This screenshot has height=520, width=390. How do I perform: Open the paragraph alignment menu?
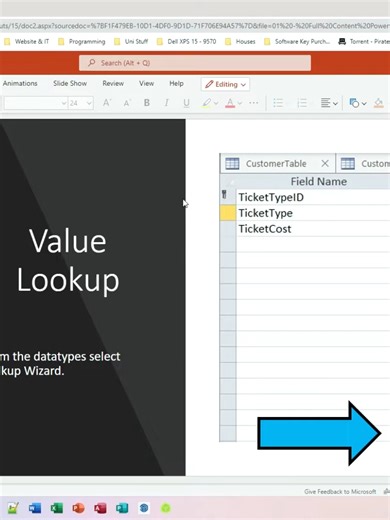pos(329,103)
